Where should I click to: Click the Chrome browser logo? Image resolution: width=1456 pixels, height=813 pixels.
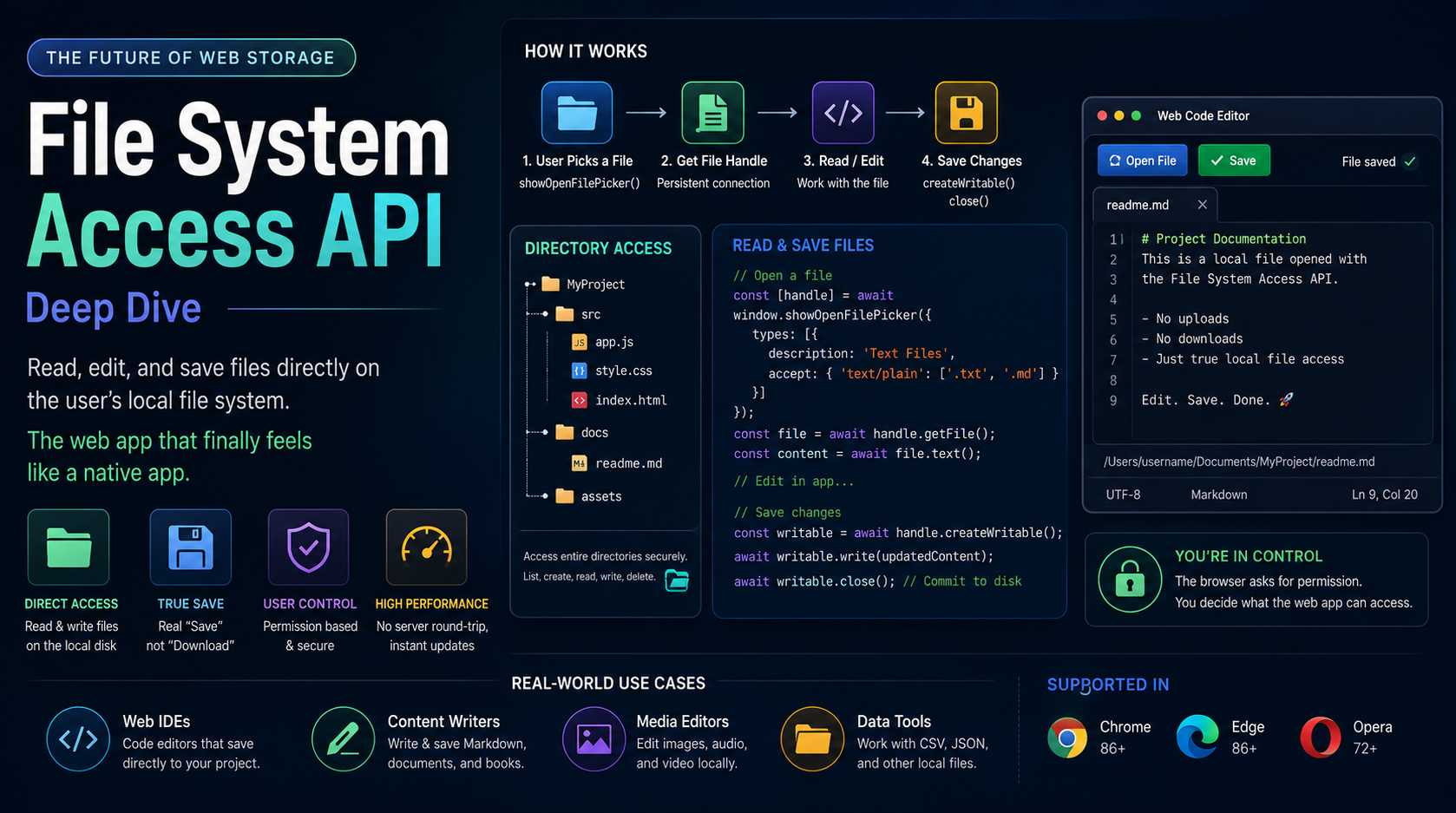tap(1067, 738)
